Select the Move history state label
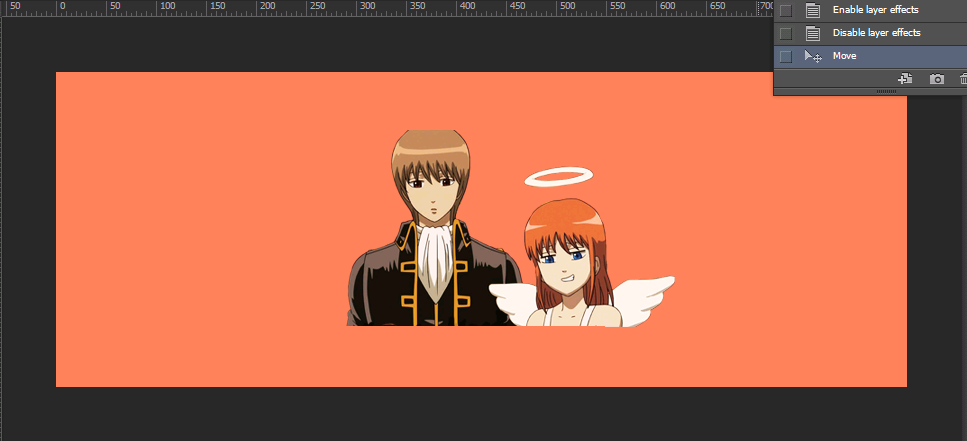 844,57
